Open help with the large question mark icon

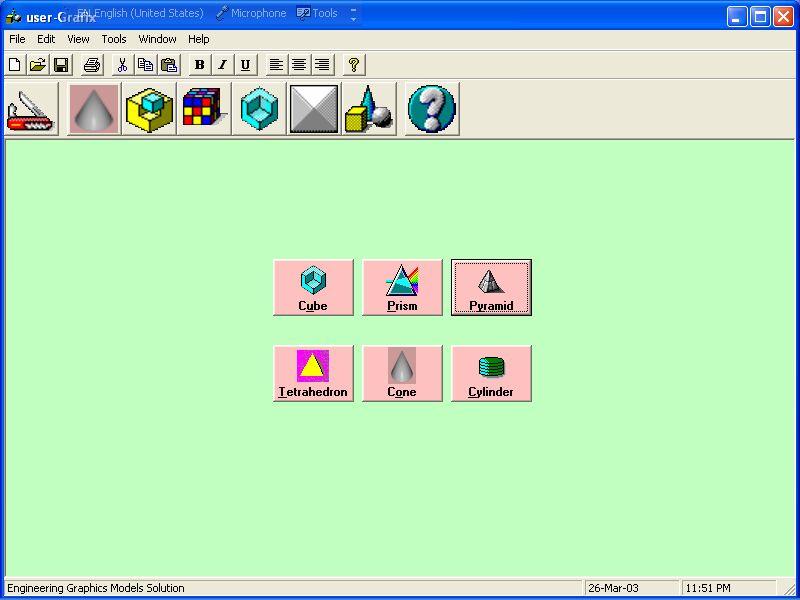(432, 109)
